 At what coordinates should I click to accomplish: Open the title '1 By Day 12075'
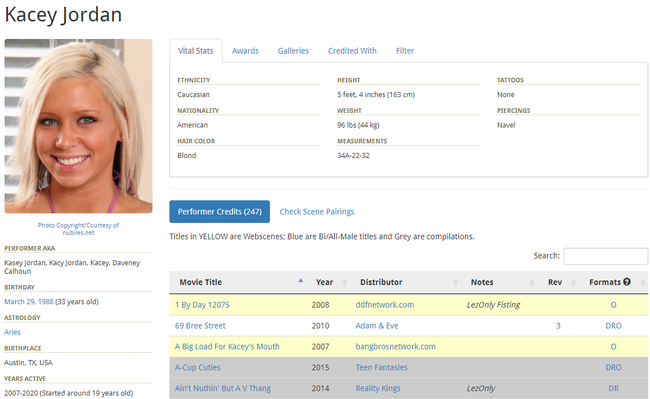202,305
